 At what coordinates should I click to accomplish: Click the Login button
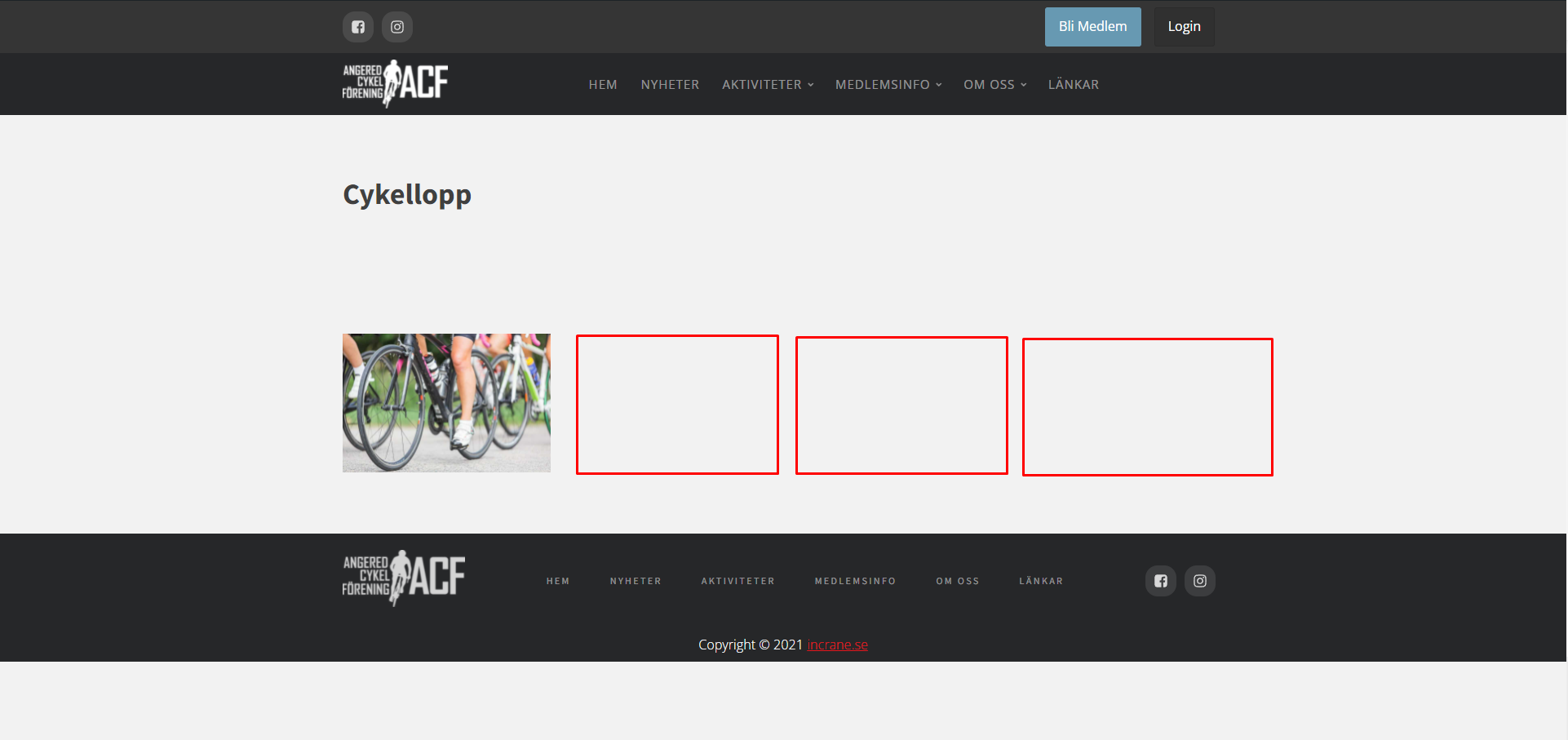pos(1184,27)
